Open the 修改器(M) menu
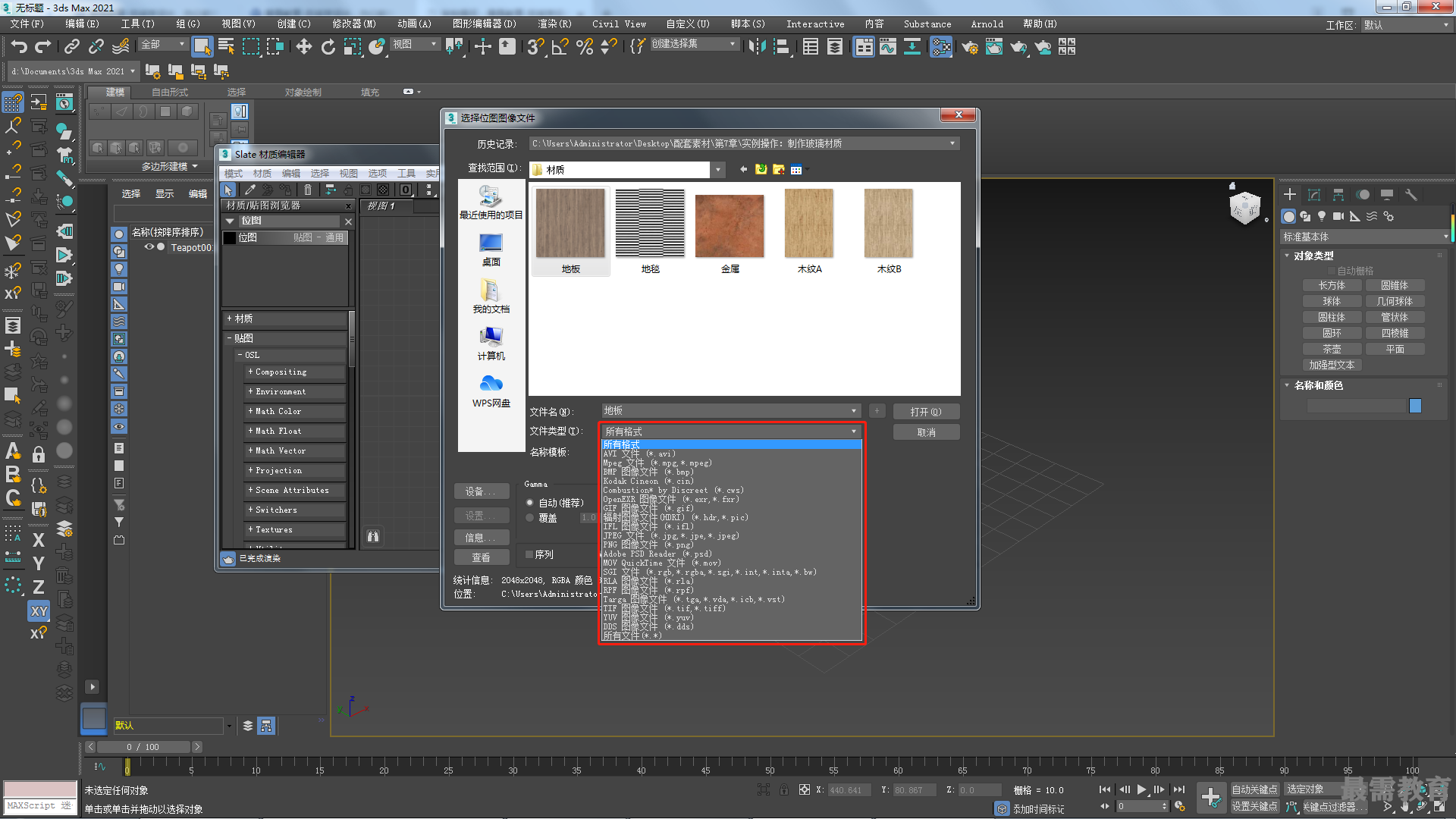 click(x=354, y=24)
